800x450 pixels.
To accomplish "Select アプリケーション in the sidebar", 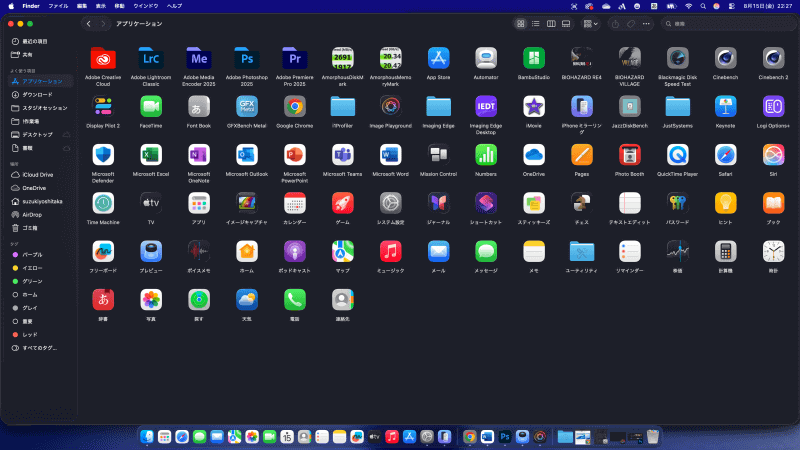I will coord(41,81).
